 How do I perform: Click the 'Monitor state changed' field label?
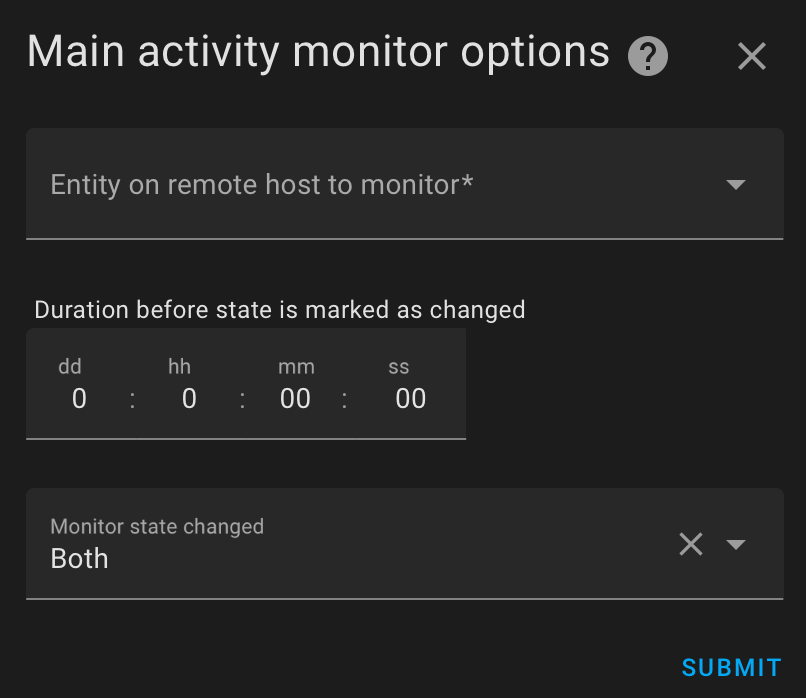[157, 526]
